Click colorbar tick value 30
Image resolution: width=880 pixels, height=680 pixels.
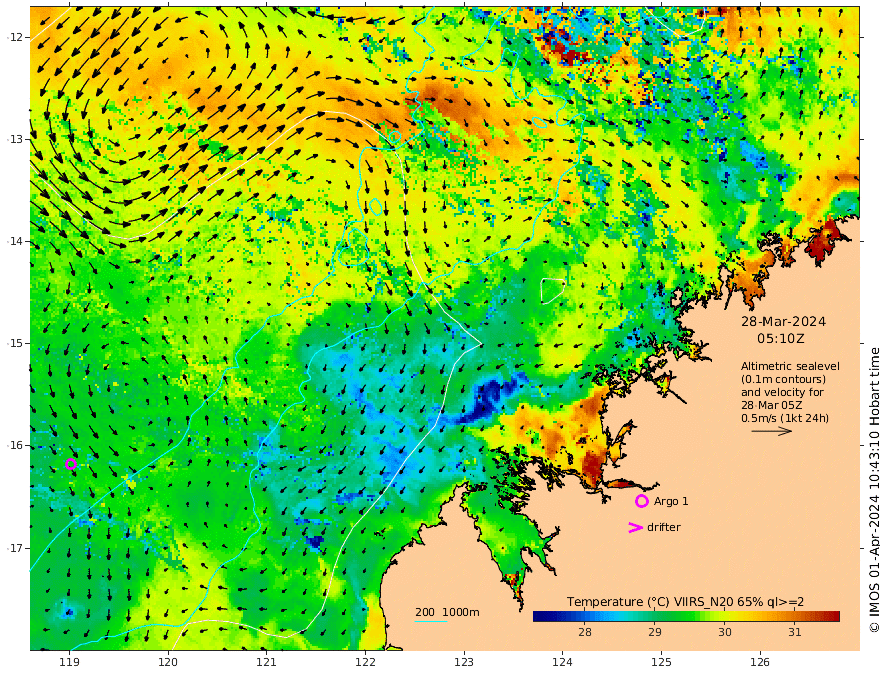point(725,632)
